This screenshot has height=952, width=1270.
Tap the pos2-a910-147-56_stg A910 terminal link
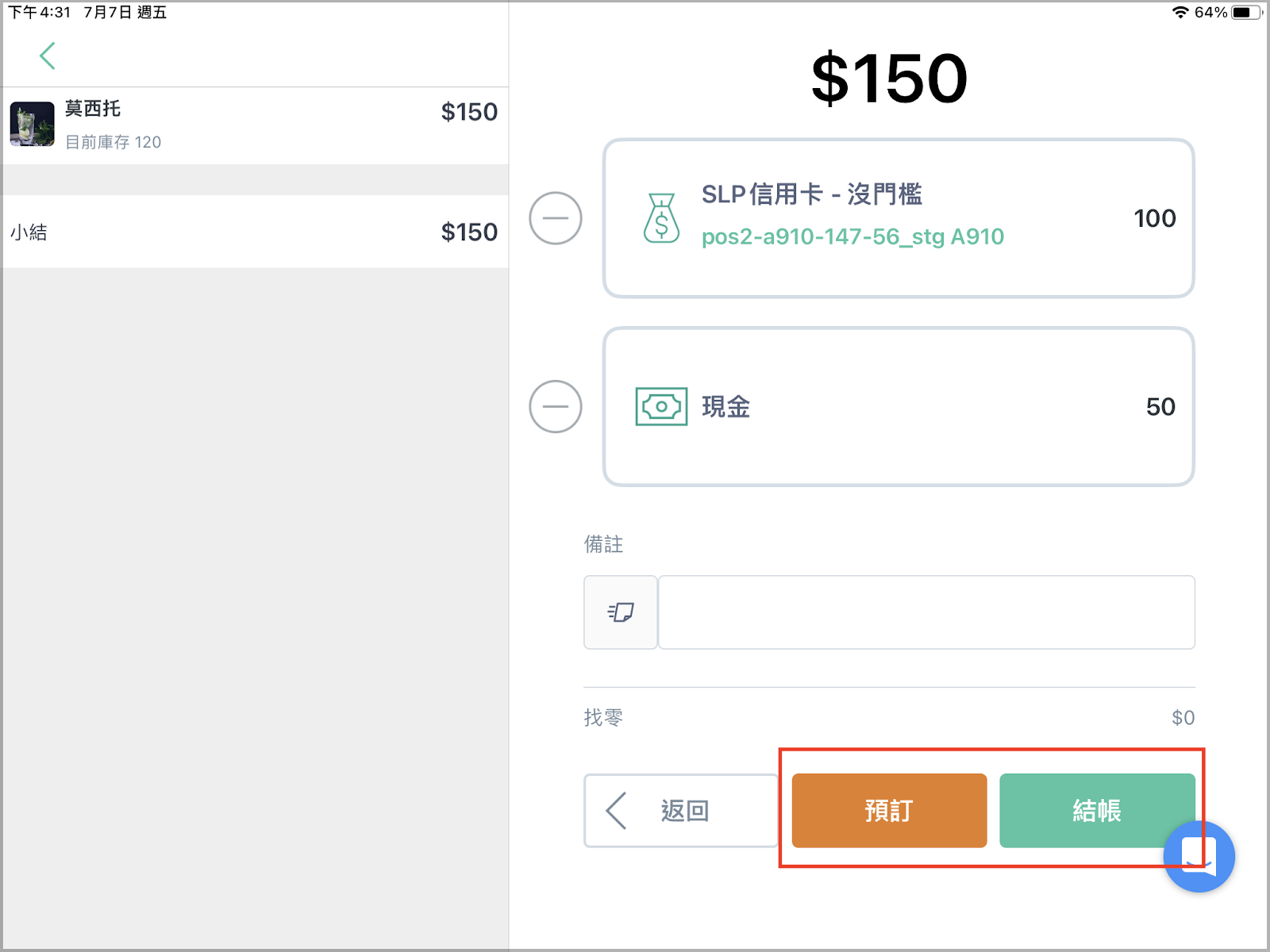pos(852,236)
